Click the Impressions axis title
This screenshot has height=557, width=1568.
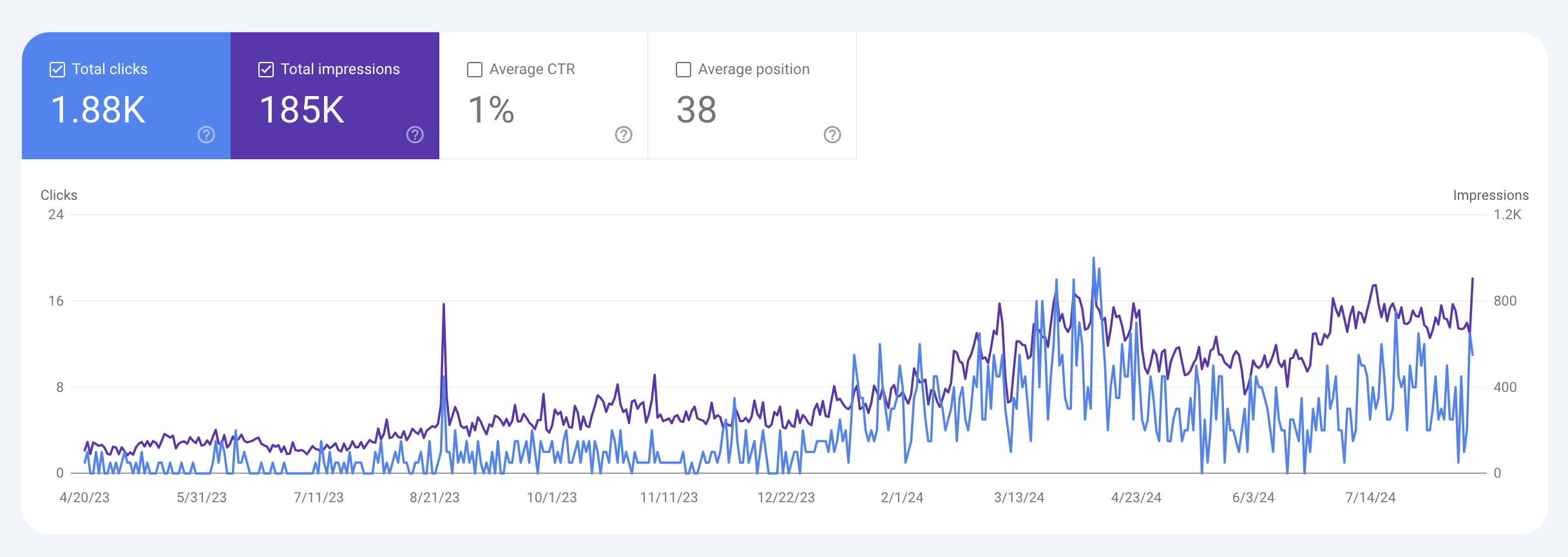coord(1491,195)
